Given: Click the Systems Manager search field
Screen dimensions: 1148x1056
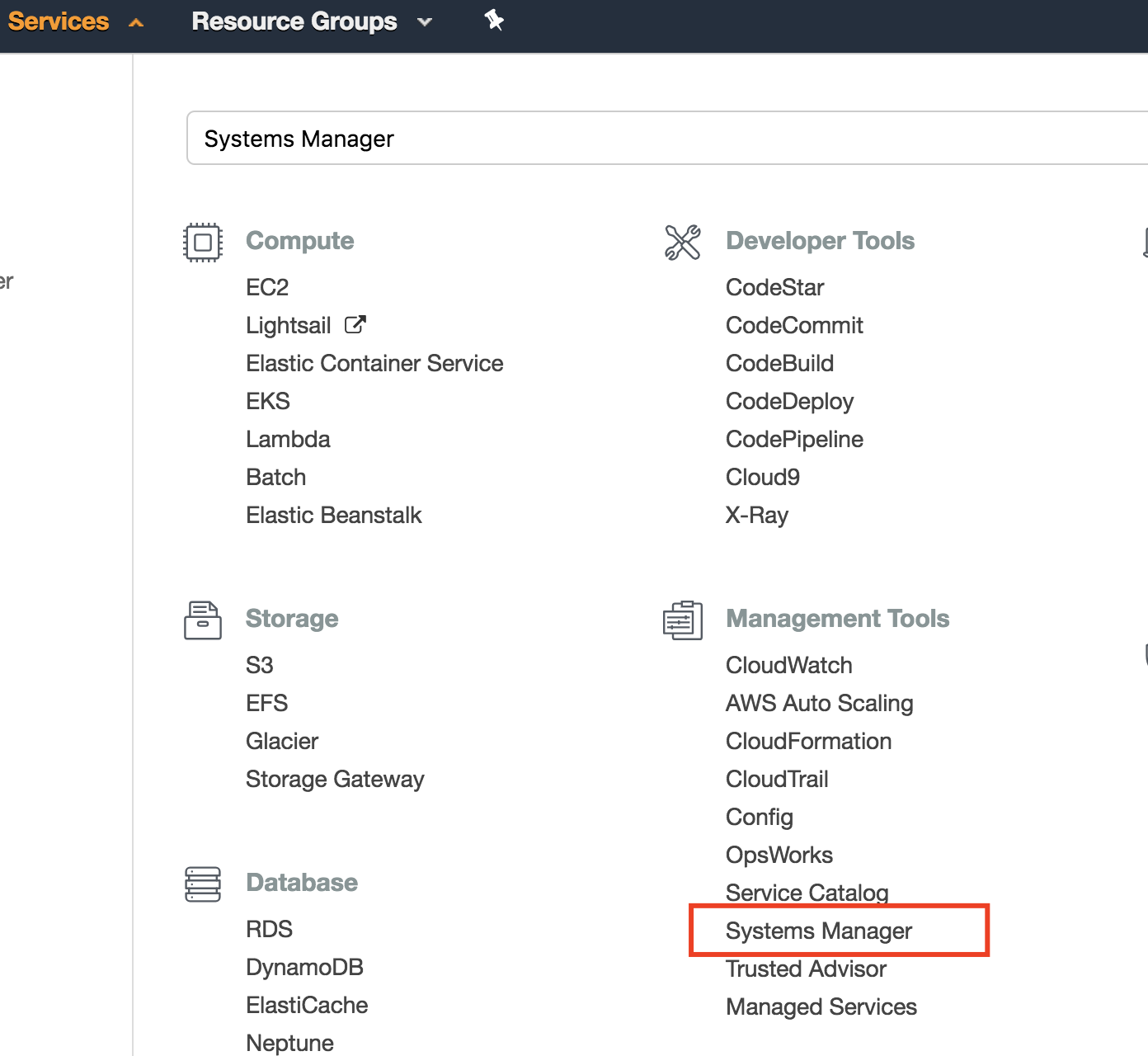Looking at the screenshot, I should [x=660, y=139].
